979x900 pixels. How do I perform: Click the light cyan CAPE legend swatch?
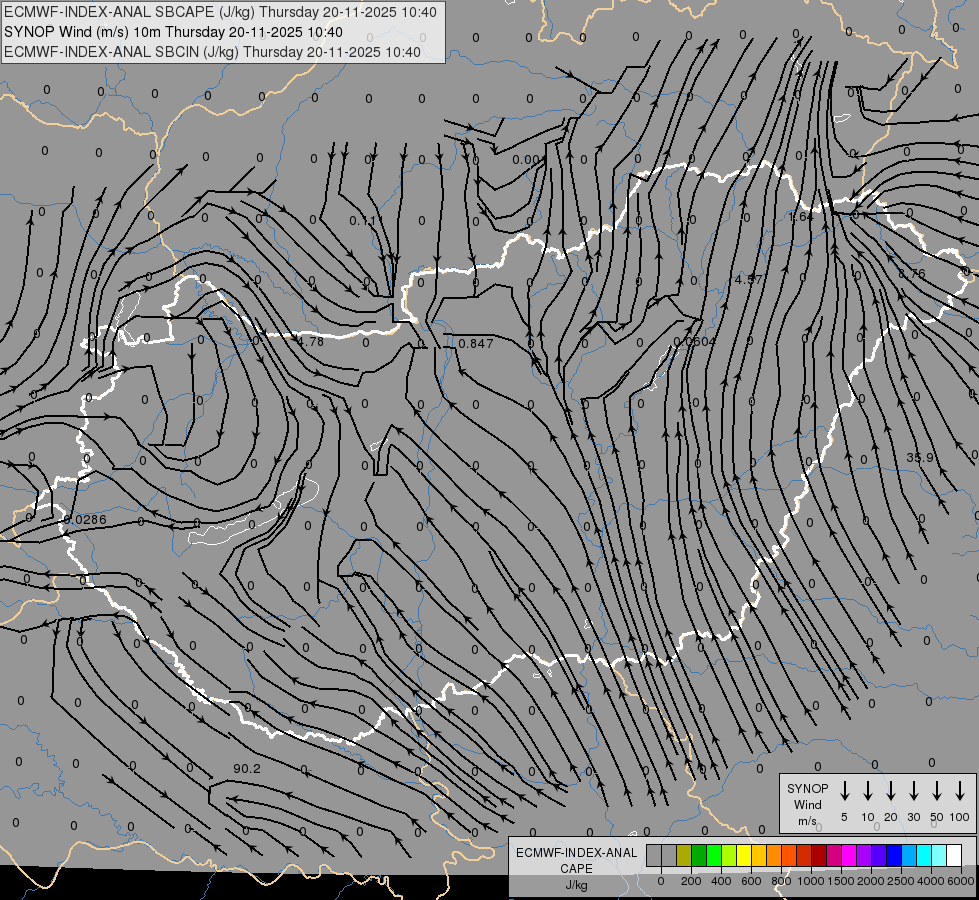939,855
